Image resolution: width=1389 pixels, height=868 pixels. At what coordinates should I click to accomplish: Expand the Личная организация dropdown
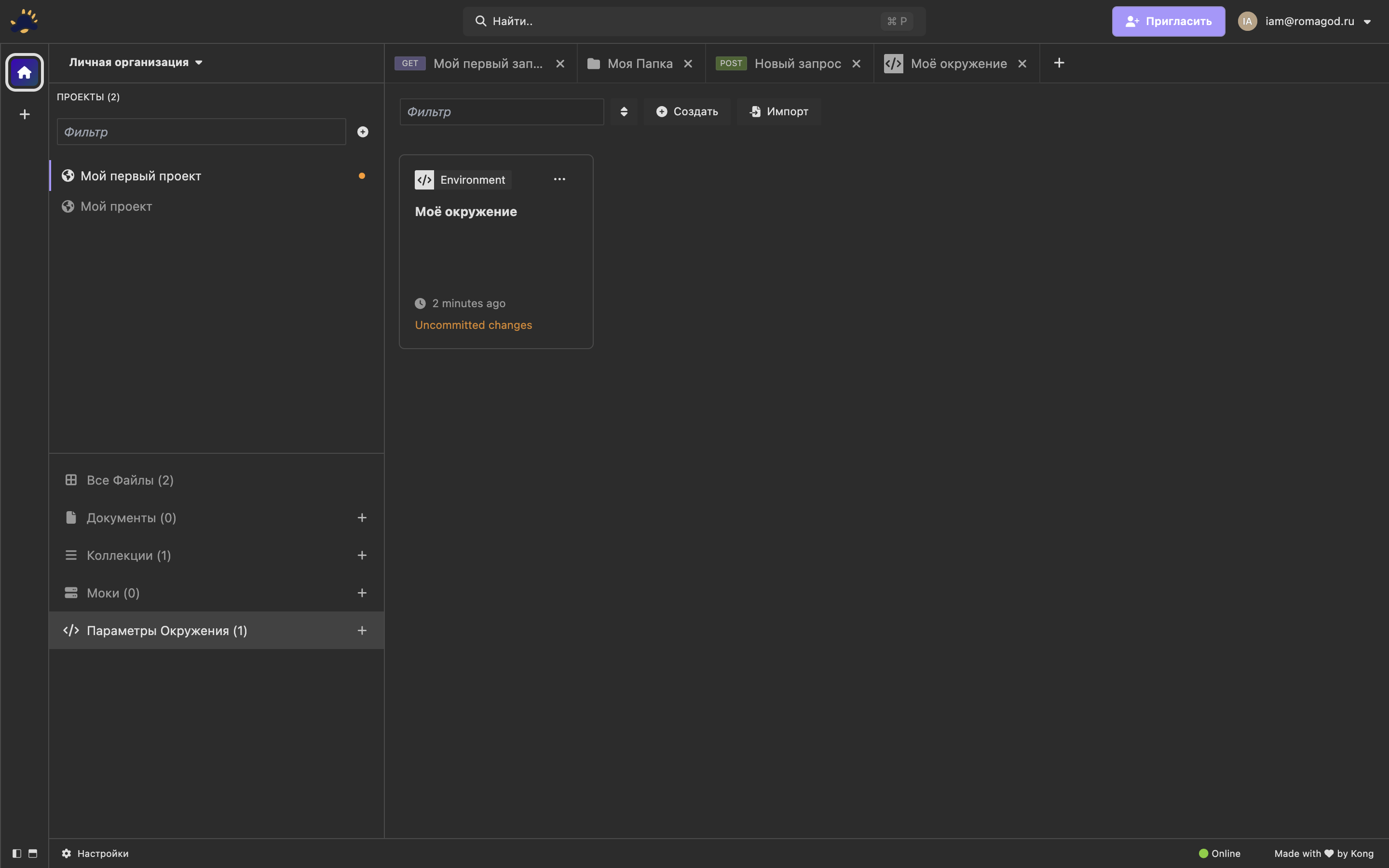[136, 62]
